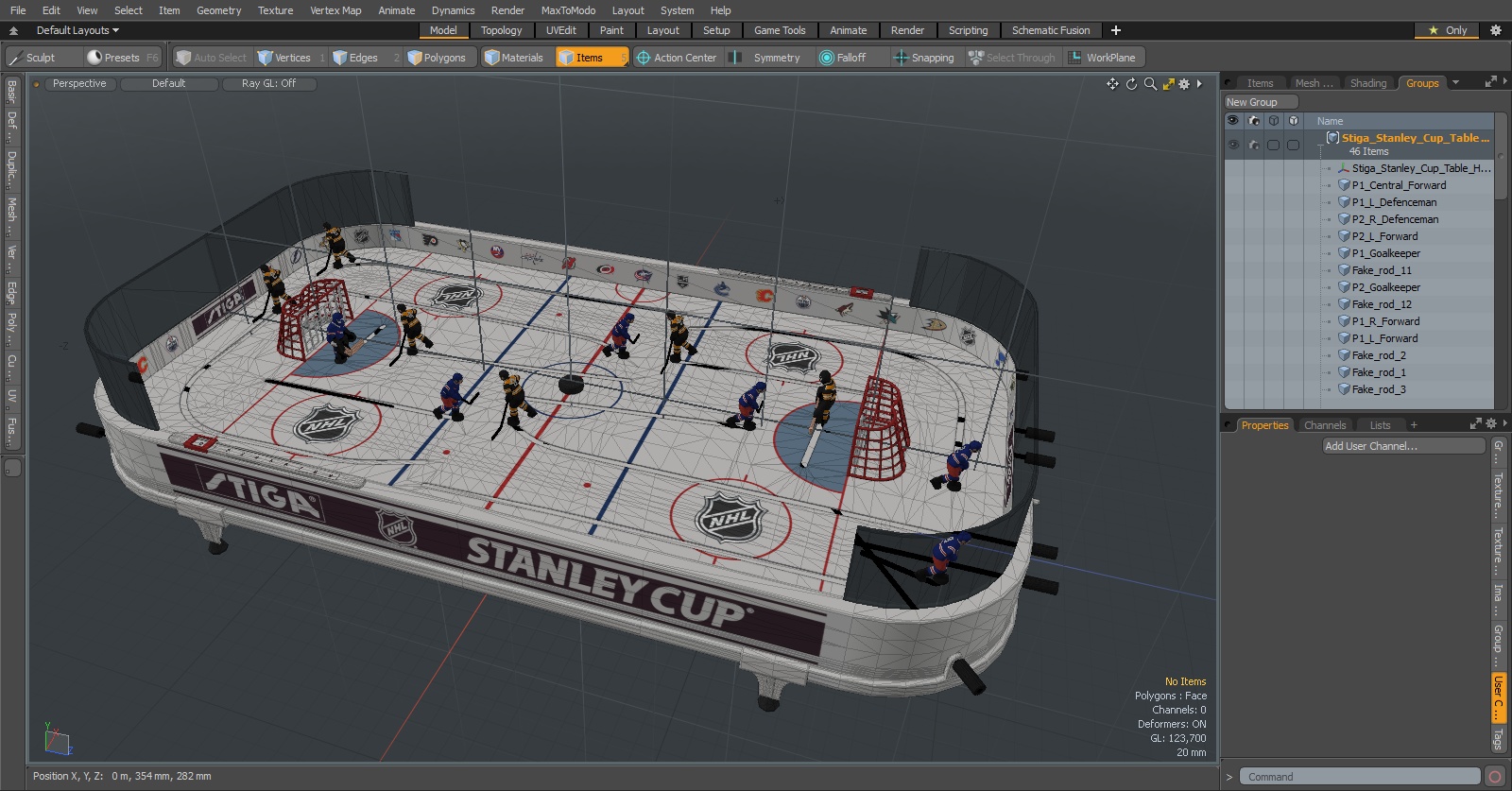Click the Command input field
1512x791 pixels.
tap(1359, 777)
